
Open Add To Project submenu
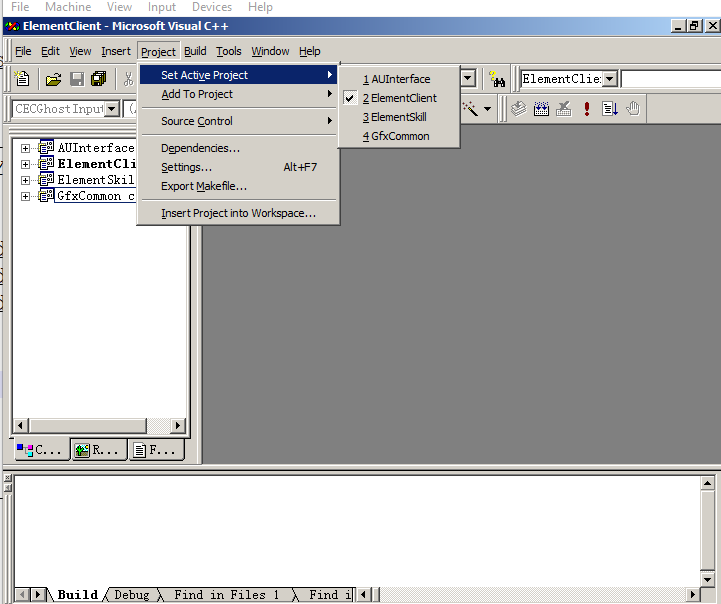click(238, 94)
